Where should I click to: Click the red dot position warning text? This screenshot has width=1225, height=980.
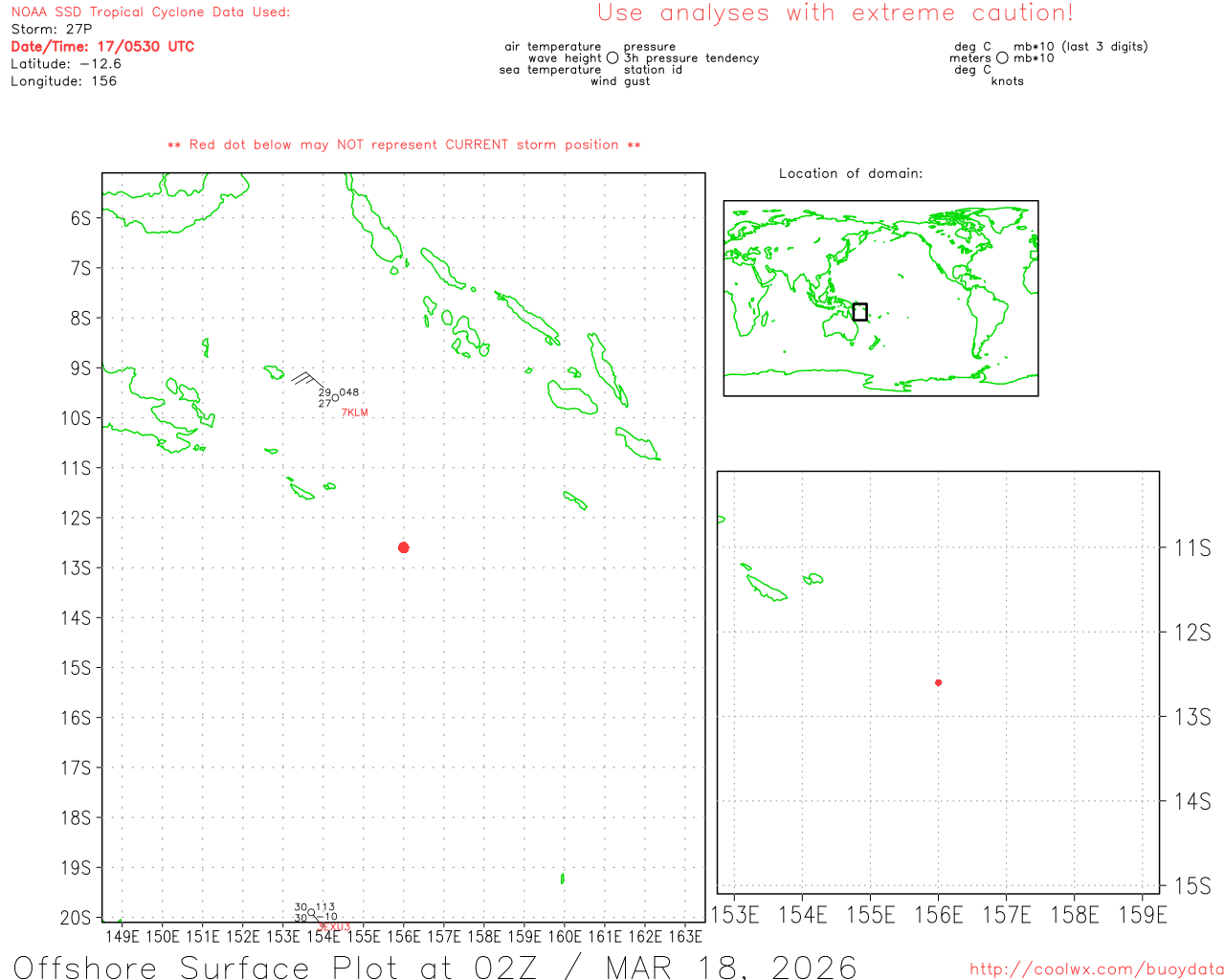point(404,145)
